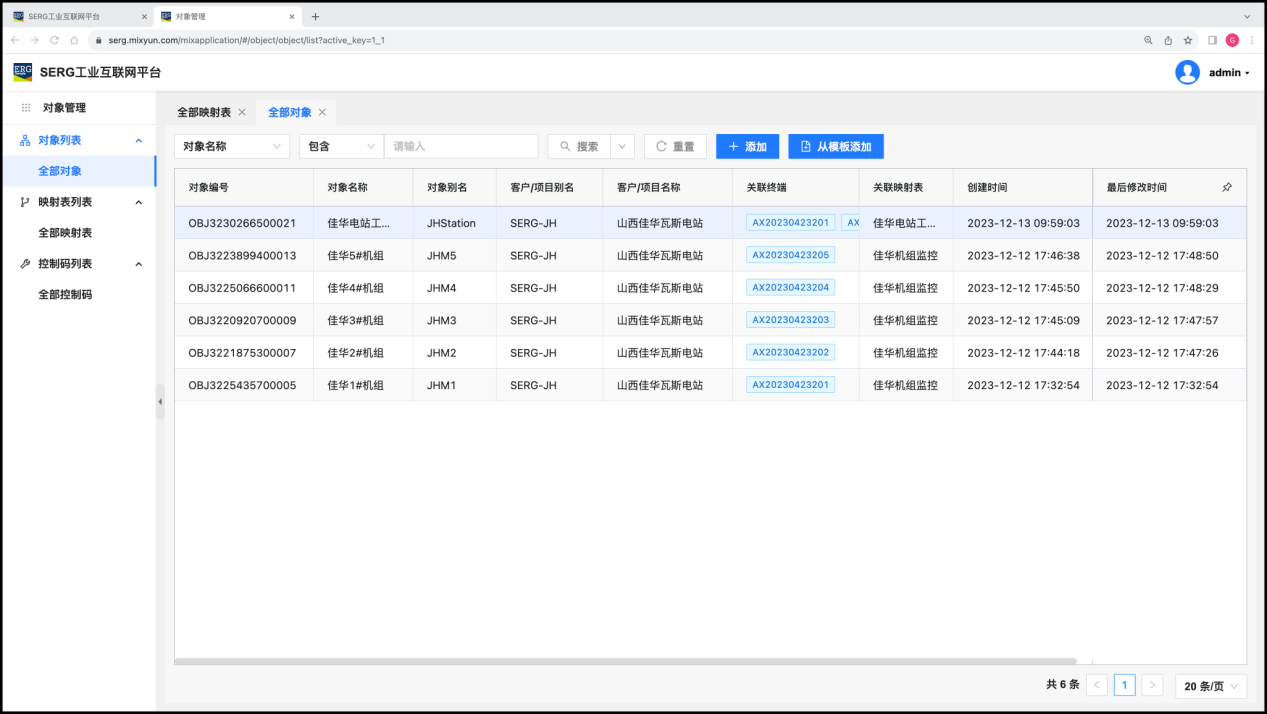Collapse the 映射表列表 sidebar group
This screenshot has width=1267, height=714.
(139, 202)
